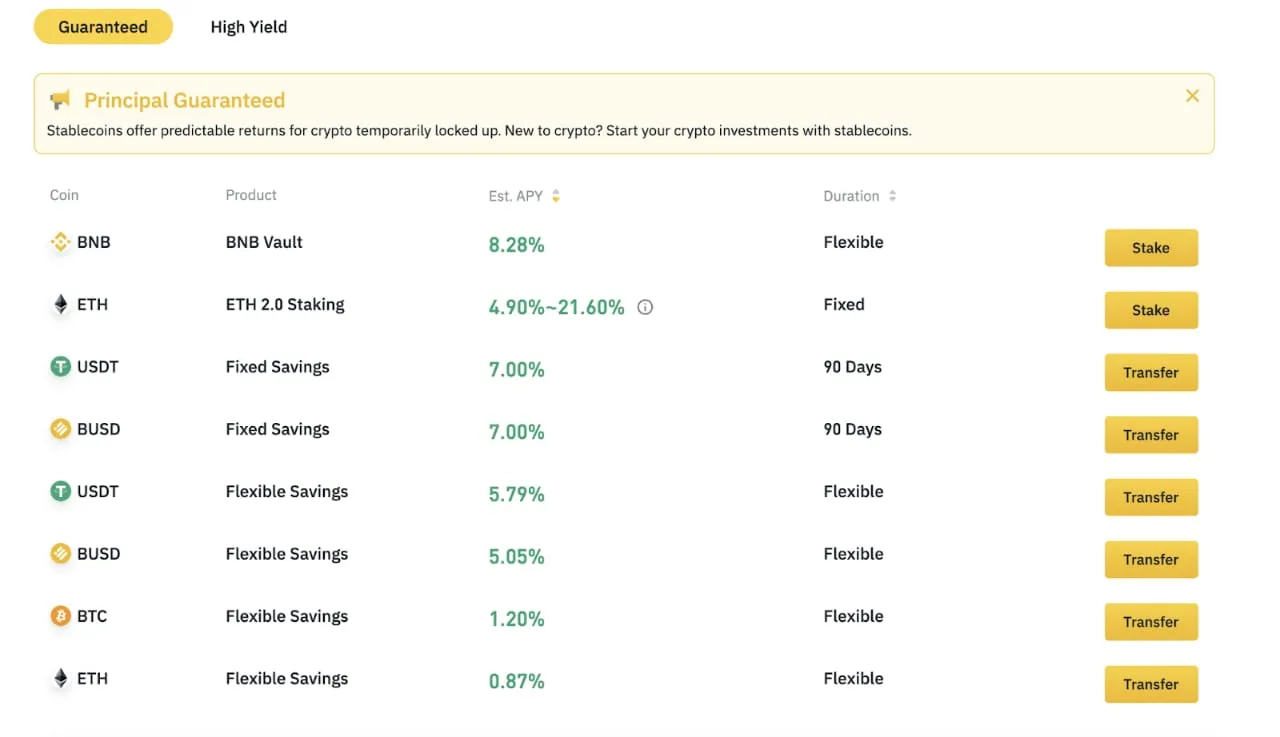Switch to the High Yield tab
Screen dimensions: 1280x737
pyautogui.click(x=248, y=27)
